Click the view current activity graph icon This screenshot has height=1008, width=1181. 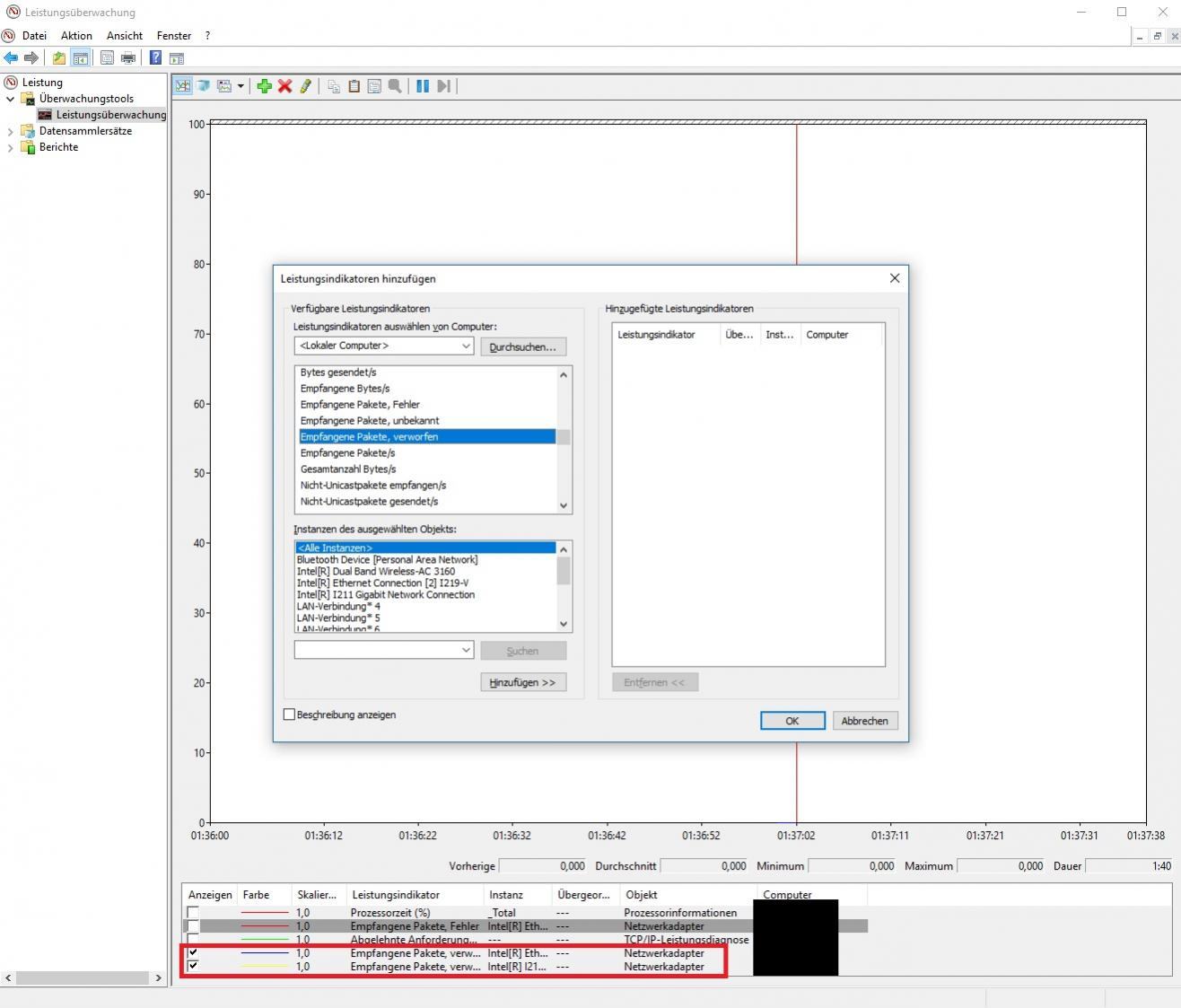point(183,86)
